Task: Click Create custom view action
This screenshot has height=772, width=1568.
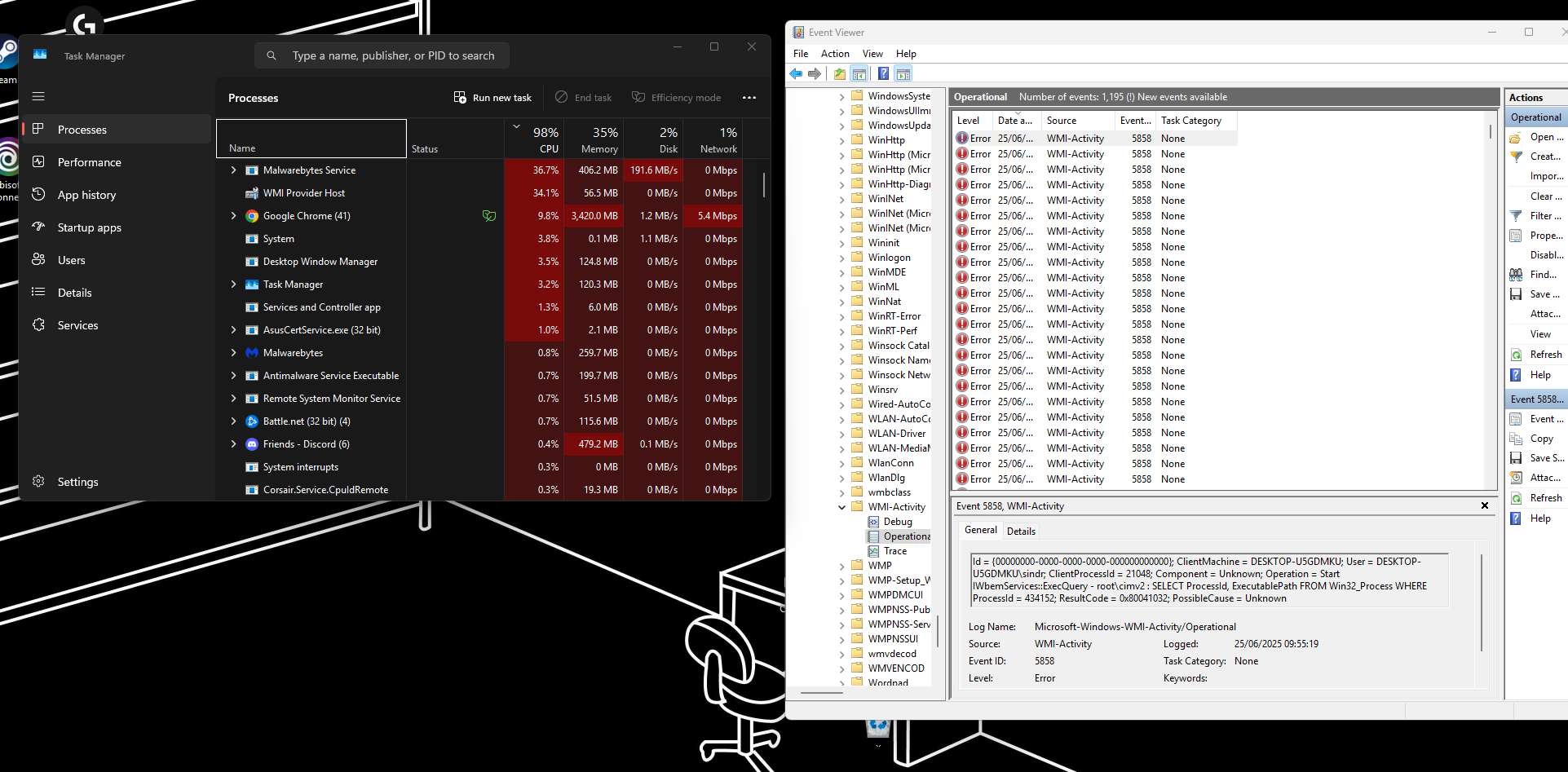Action: coord(1536,157)
